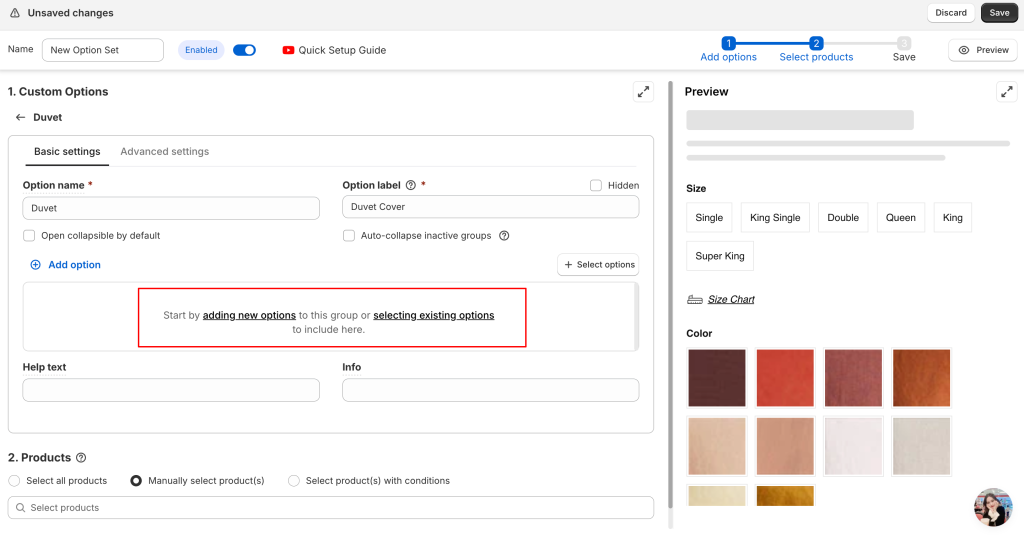Screen dimensions: 1024x540
Task: Select the orange-red color swatch
Action: click(784, 378)
